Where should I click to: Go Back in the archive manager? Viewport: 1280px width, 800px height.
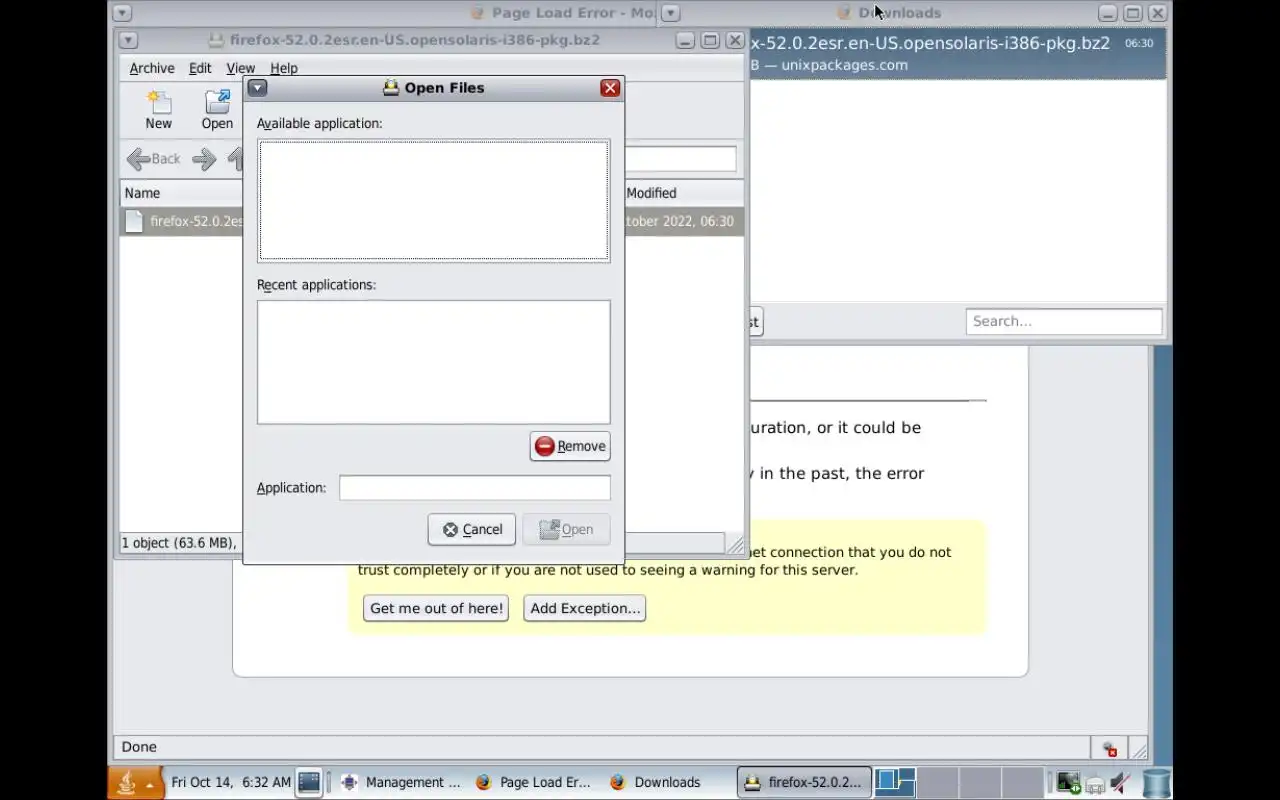coord(154,158)
